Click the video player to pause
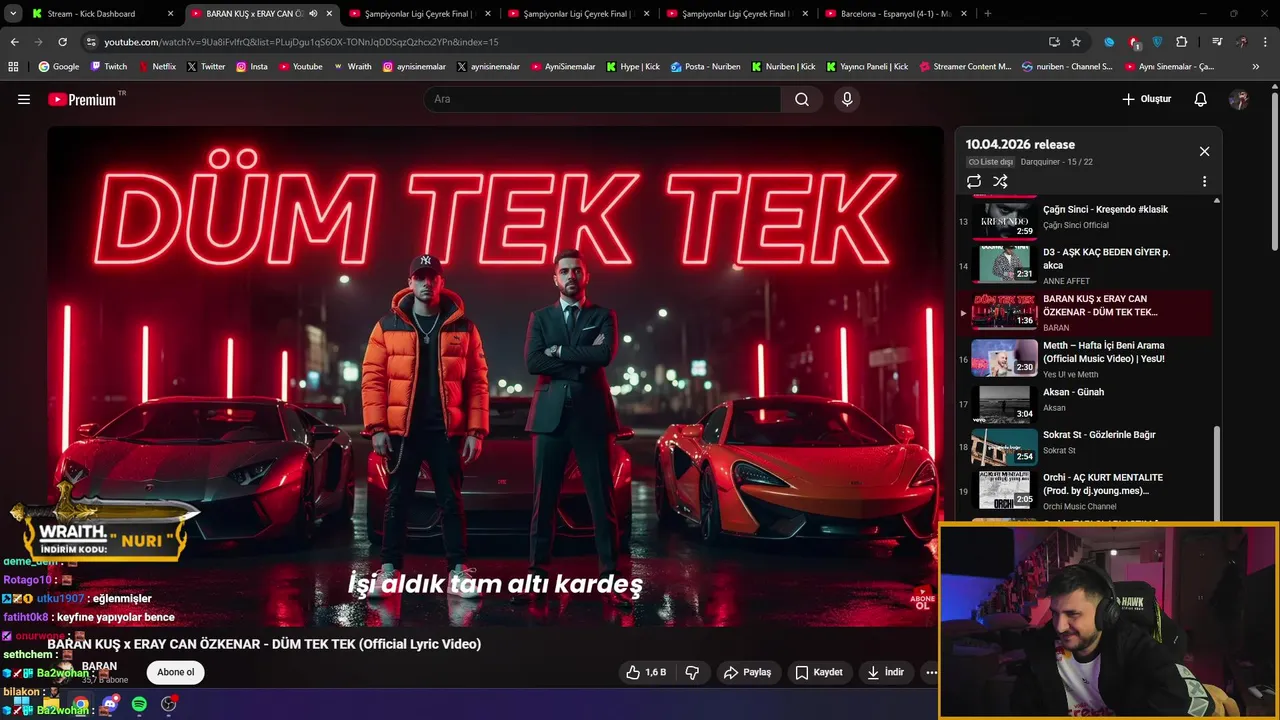 click(x=495, y=376)
